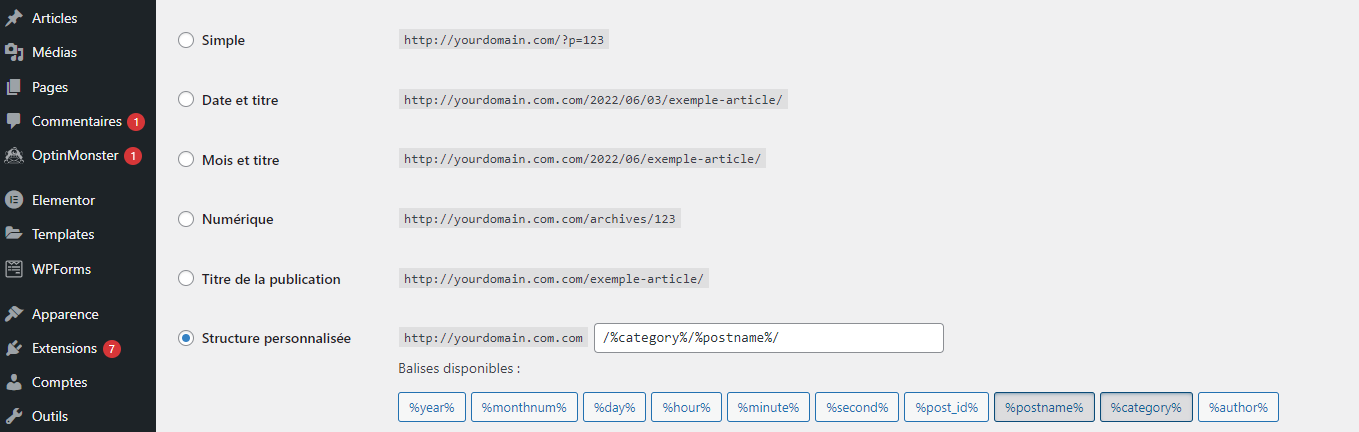This screenshot has height=432, width=1359.
Task: Click the Commentaires speech bubble icon
Action: pyautogui.click(x=14, y=121)
